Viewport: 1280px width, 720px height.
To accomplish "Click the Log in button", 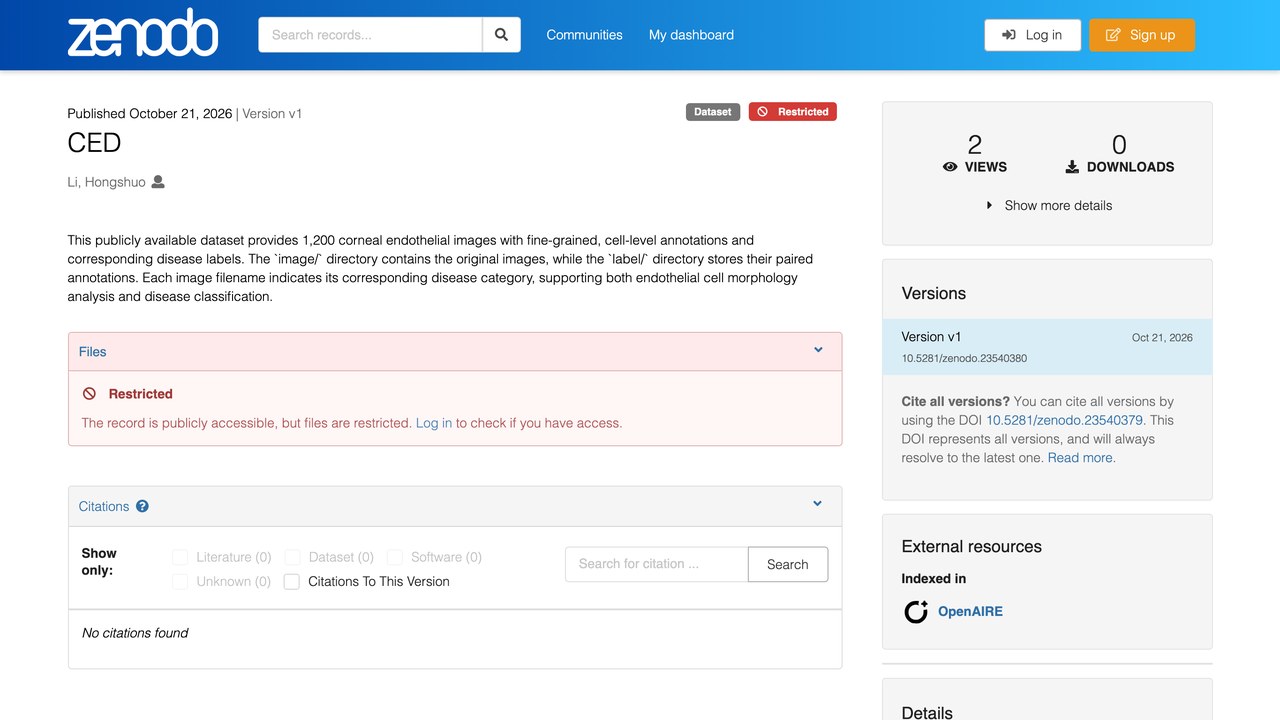I will 1032,35.
